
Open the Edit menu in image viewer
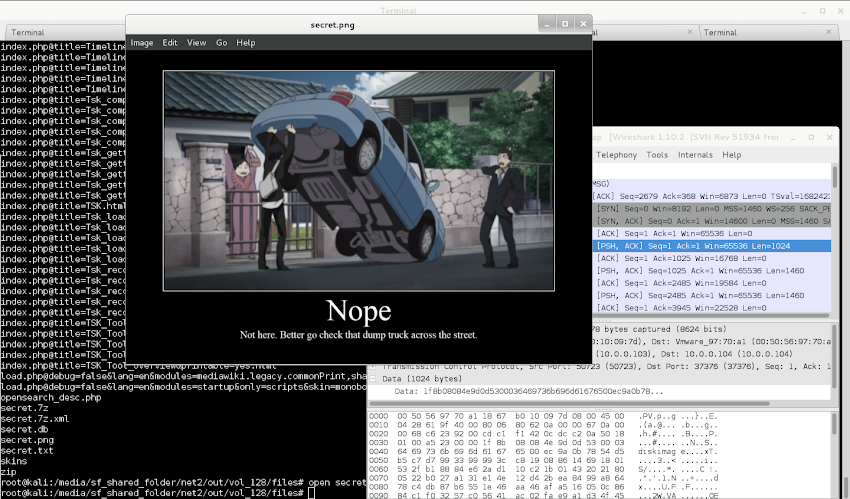[170, 43]
